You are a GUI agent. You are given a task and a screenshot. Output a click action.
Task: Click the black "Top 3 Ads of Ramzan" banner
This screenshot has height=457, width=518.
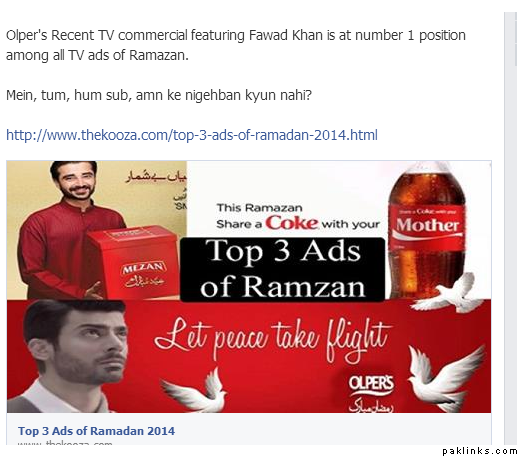pyautogui.click(x=283, y=269)
